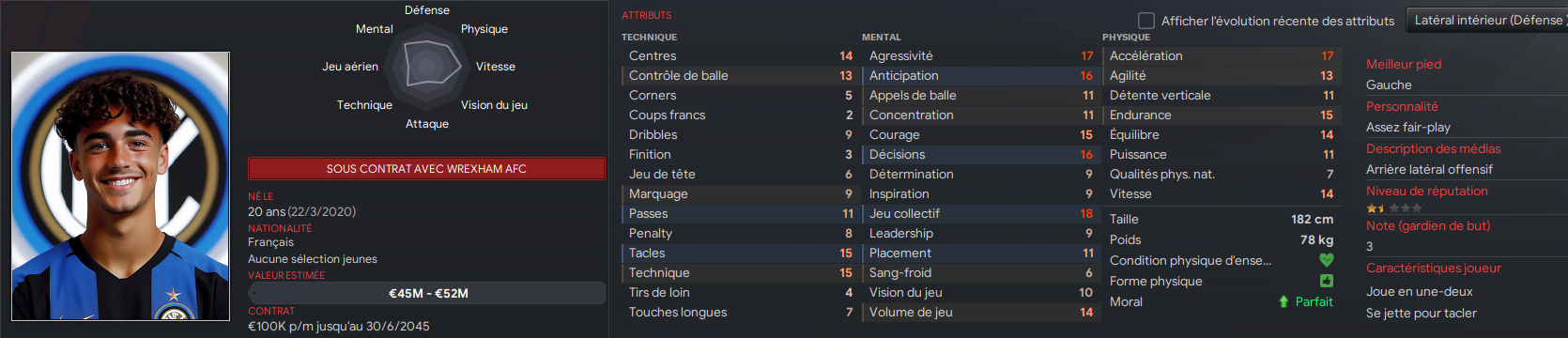Click the estimated value bar €45M - €52M
Viewport: 1568px width, 338px height.
[x=426, y=293]
